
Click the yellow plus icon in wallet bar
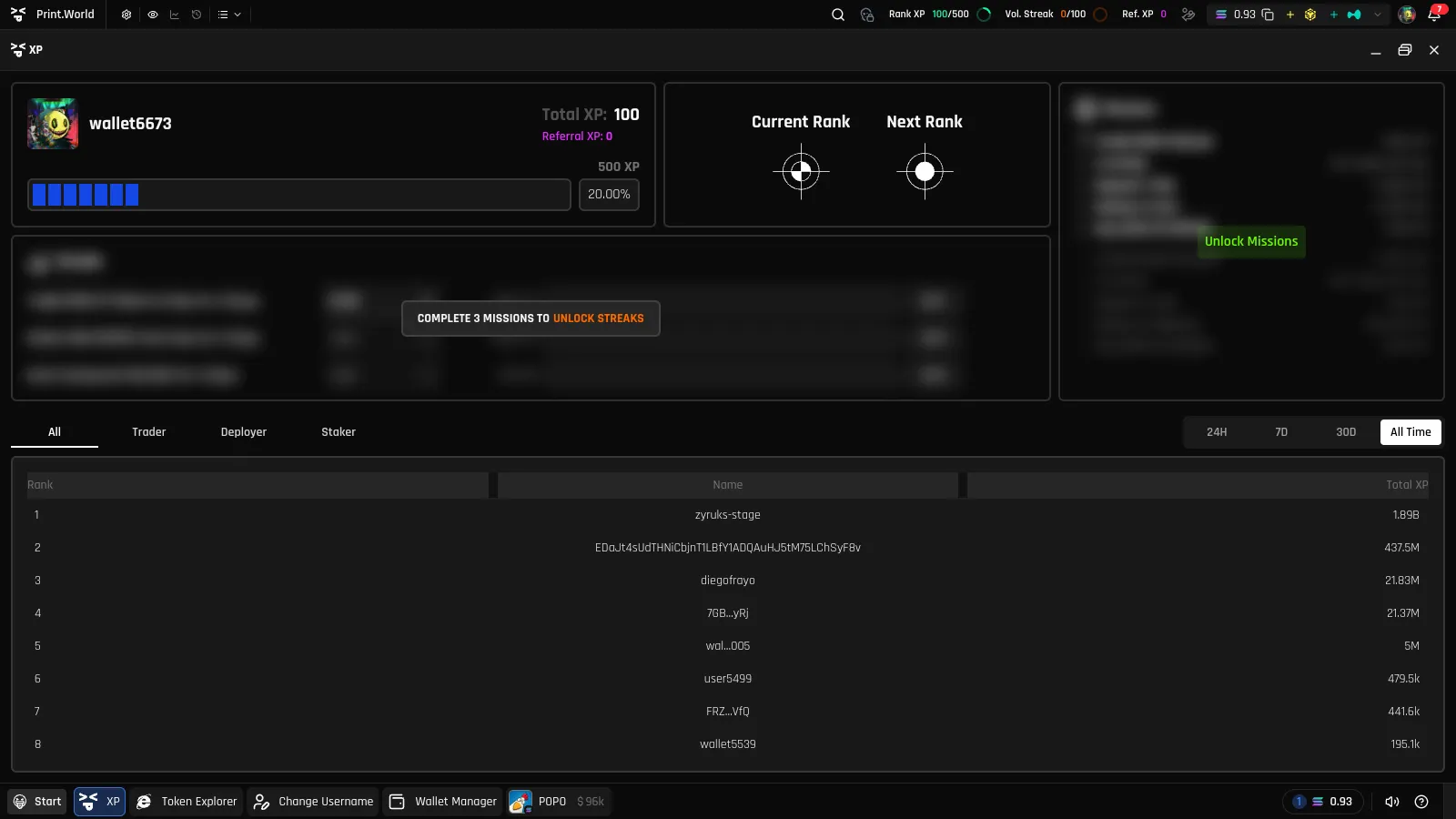click(x=1289, y=15)
